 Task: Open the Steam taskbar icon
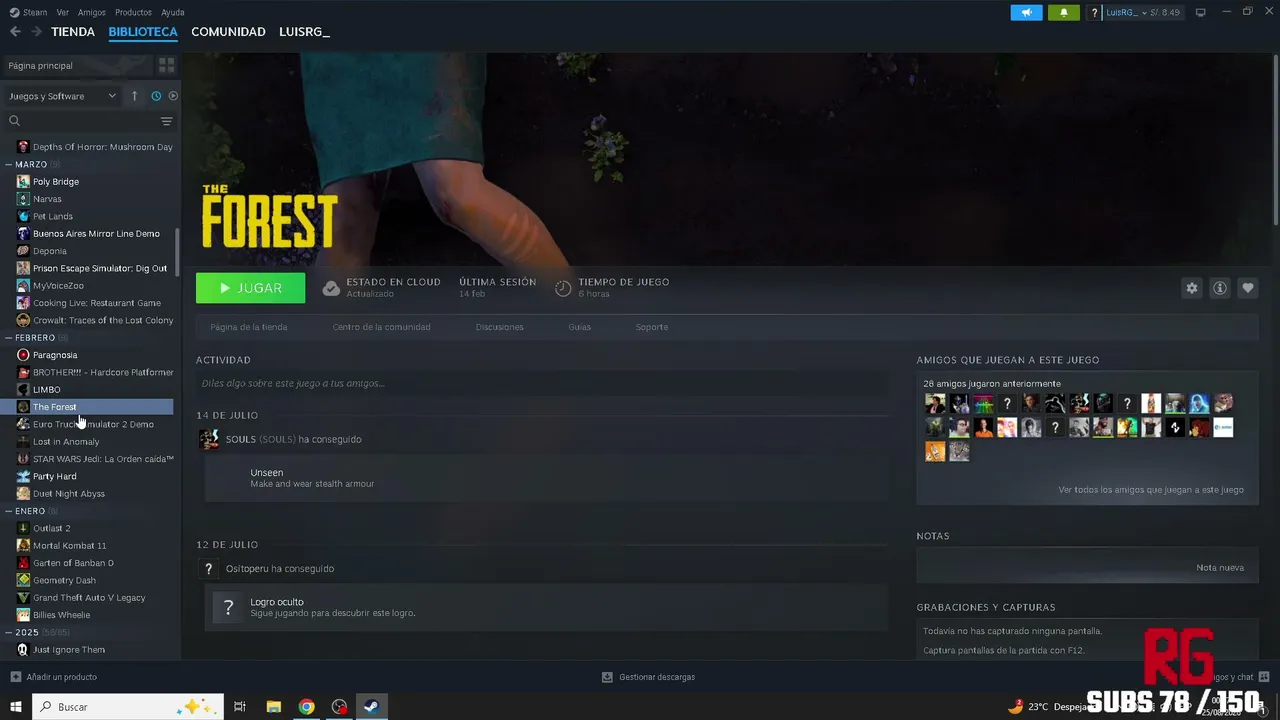370,706
